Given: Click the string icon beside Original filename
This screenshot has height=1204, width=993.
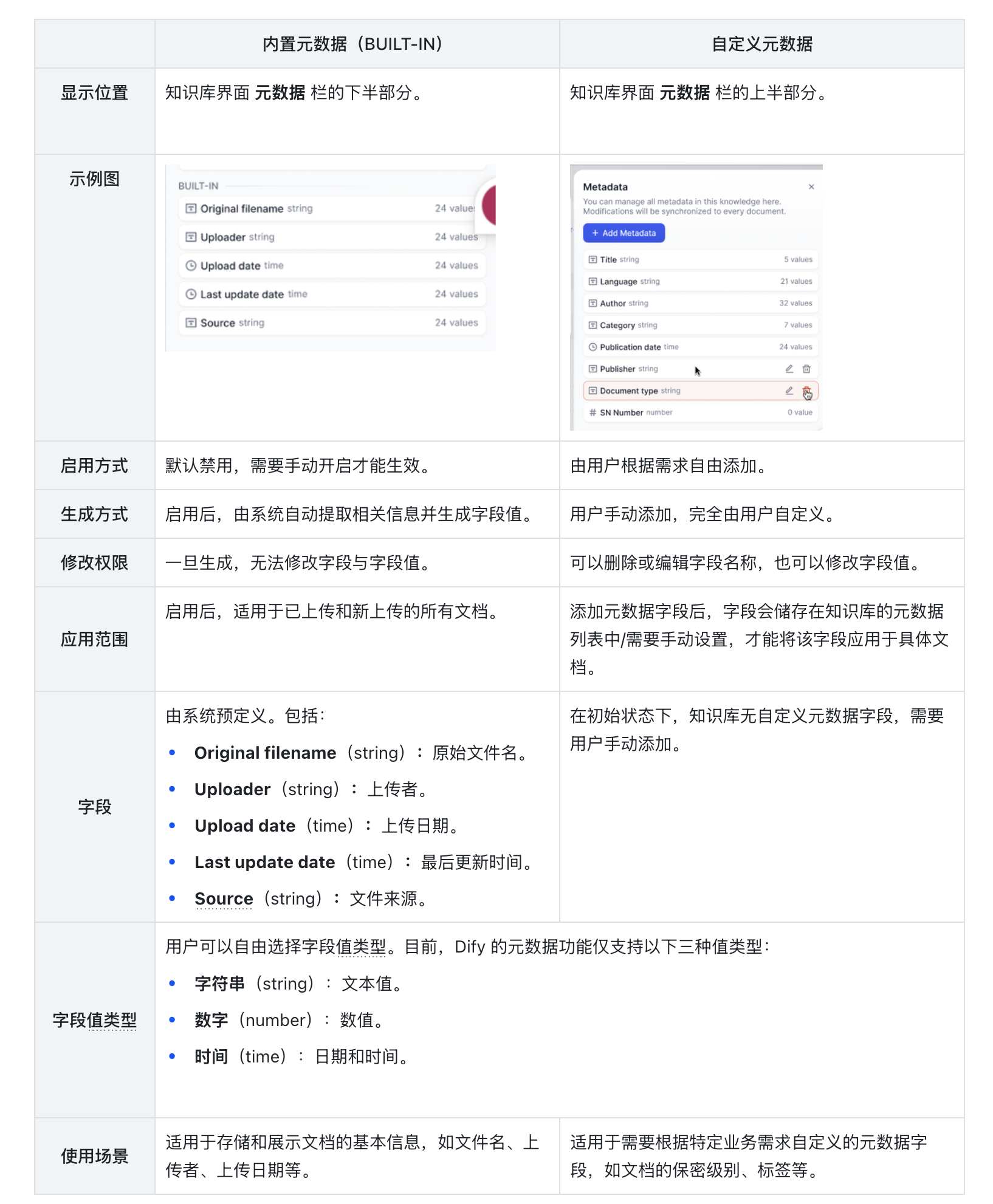Looking at the screenshot, I should coord(191,208).
